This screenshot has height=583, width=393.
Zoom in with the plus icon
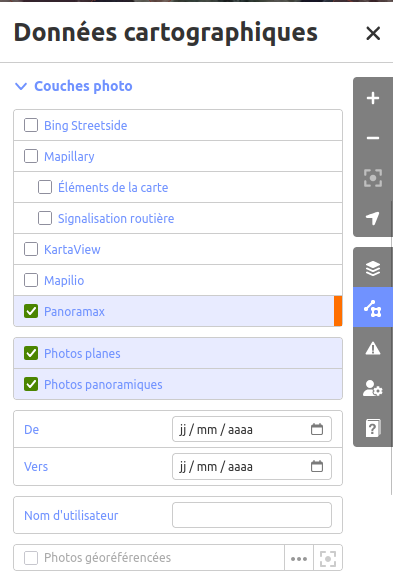[x=373, y=98]
